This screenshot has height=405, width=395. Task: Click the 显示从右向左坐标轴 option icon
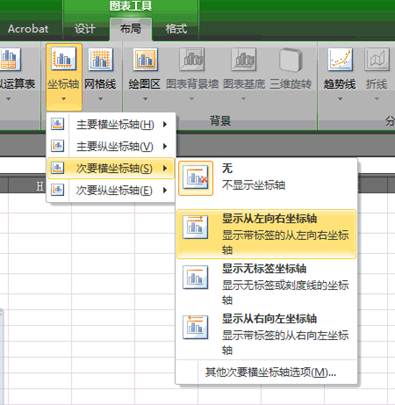point(196,327)
